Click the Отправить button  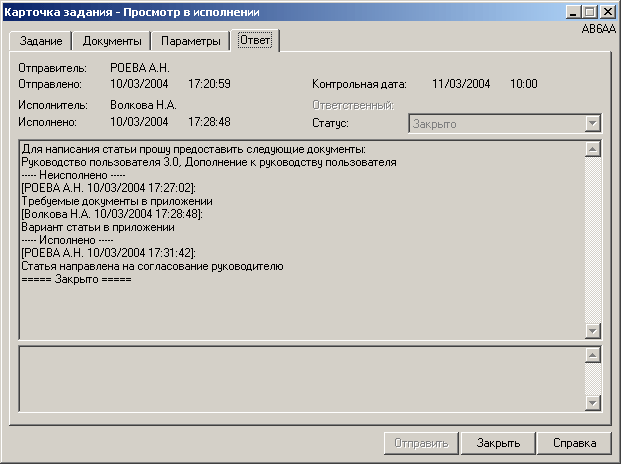(x=420, y=443)
